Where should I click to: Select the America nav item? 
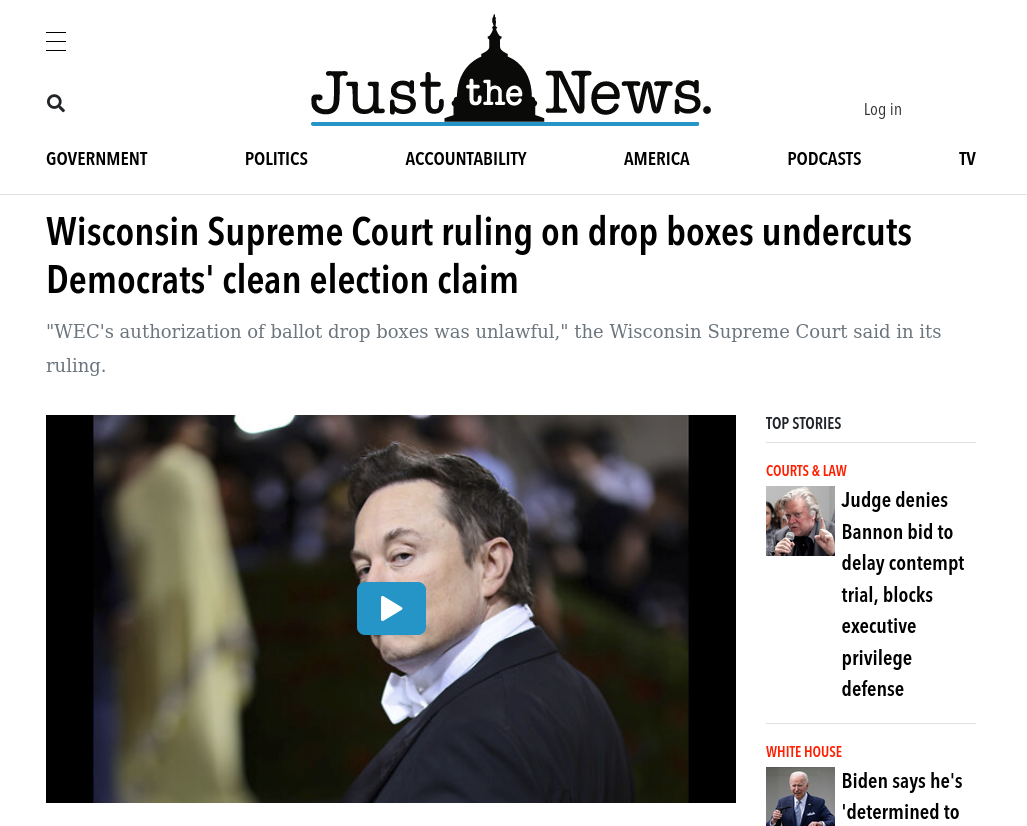click(x=656, y=159)
